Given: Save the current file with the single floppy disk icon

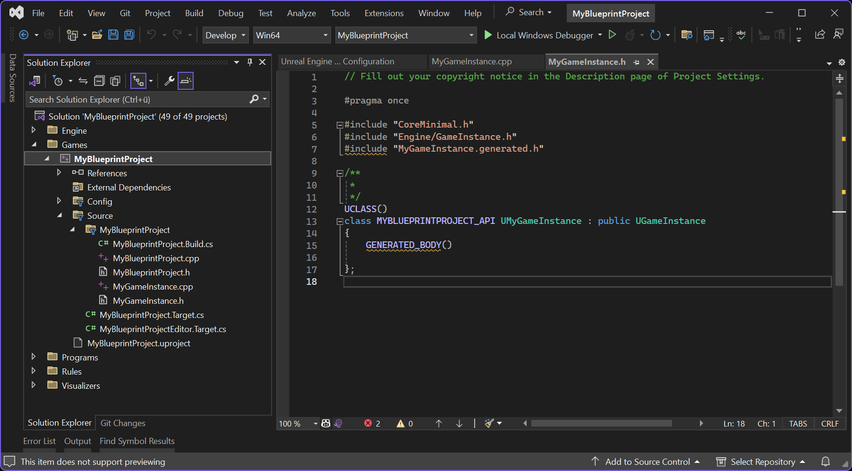Looking at the screenshot, I should coord(113,35).
